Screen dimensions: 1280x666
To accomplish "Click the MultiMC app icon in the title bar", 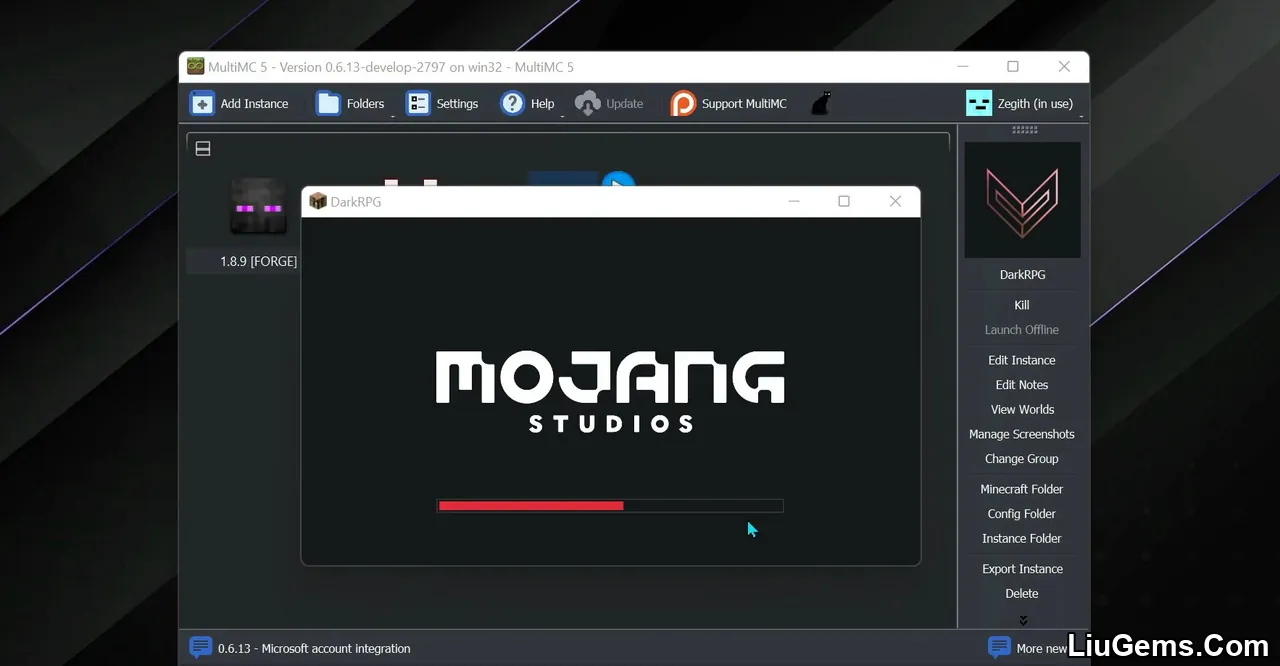I will [196, 67].
